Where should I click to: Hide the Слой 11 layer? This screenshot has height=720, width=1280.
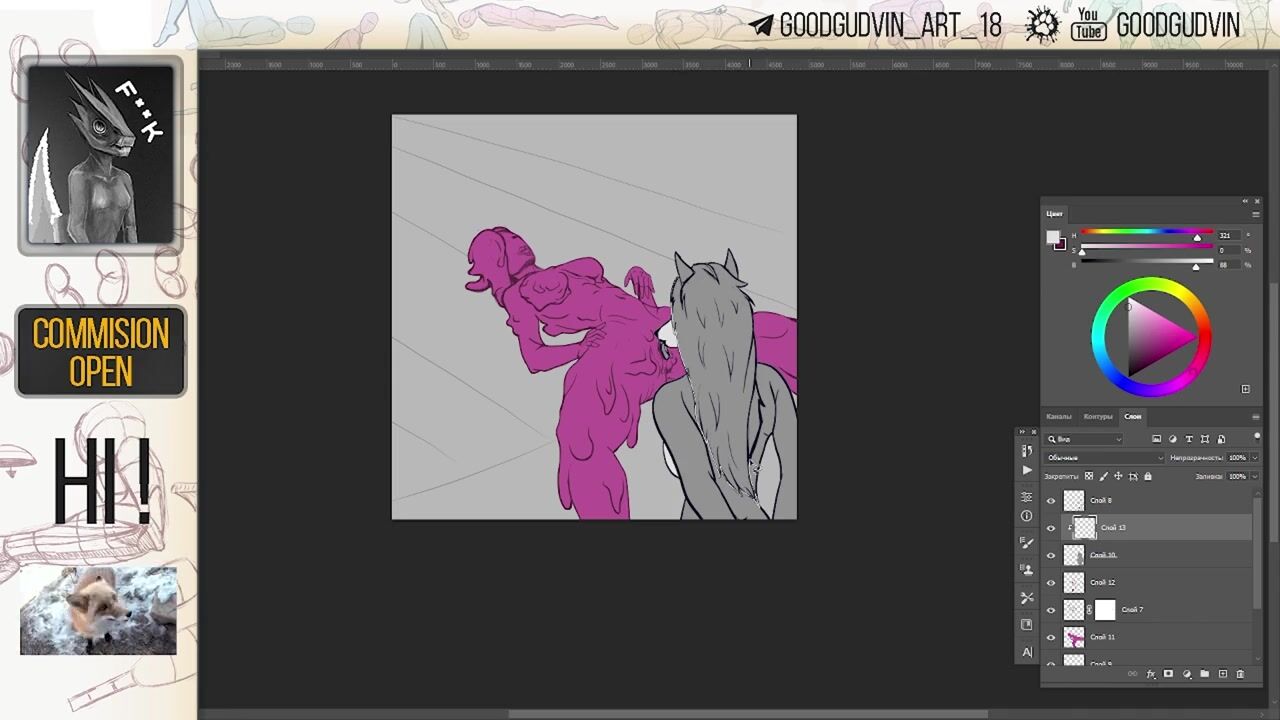coord(1051,637)
